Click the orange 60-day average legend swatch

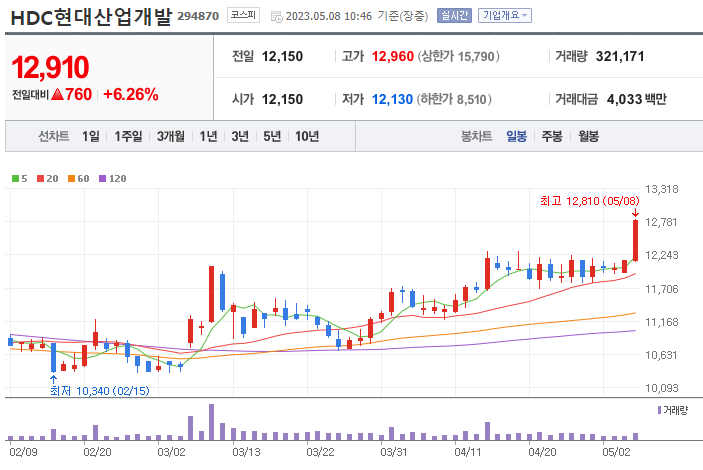click(x=71, y=178)
